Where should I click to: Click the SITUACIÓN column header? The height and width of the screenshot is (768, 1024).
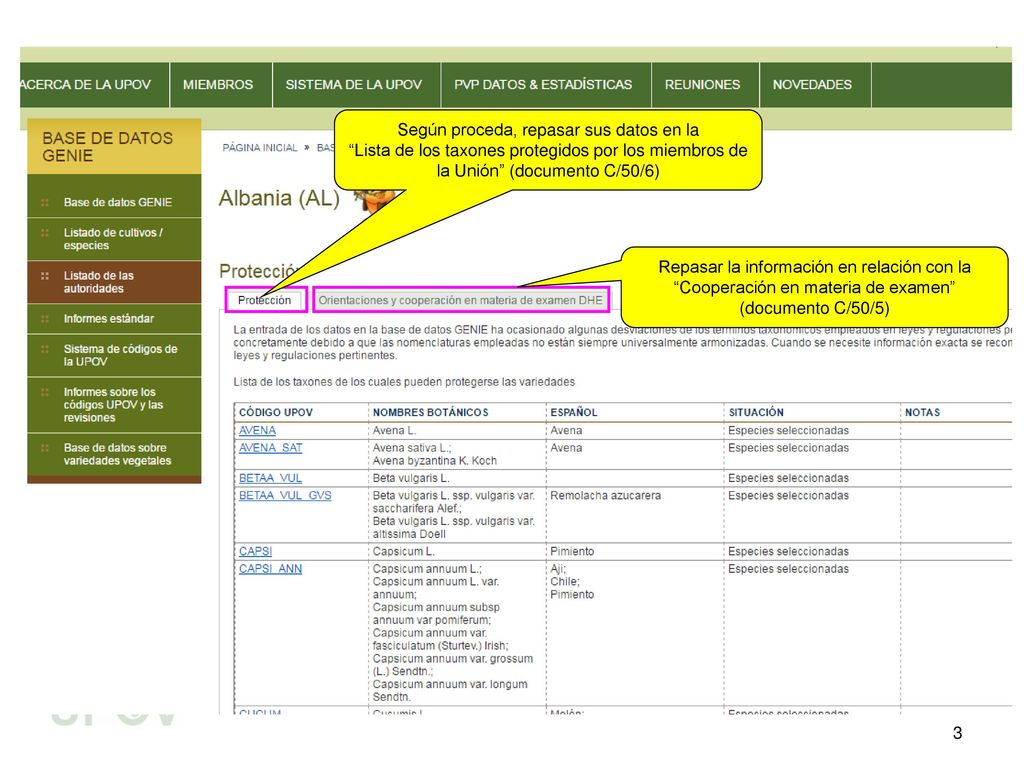click(x=756, y=413)
